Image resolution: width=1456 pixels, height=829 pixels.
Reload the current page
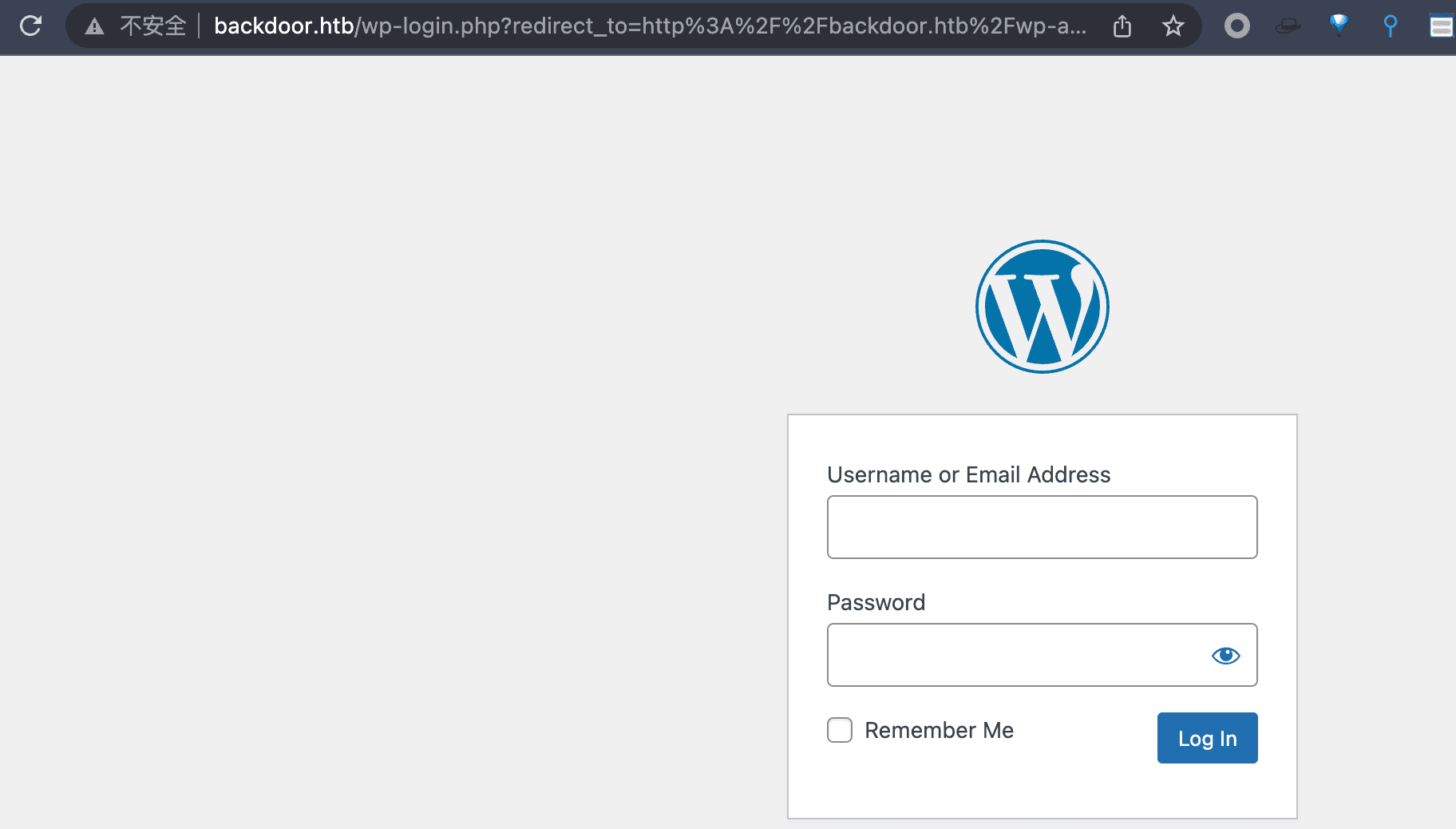(31, 26)
